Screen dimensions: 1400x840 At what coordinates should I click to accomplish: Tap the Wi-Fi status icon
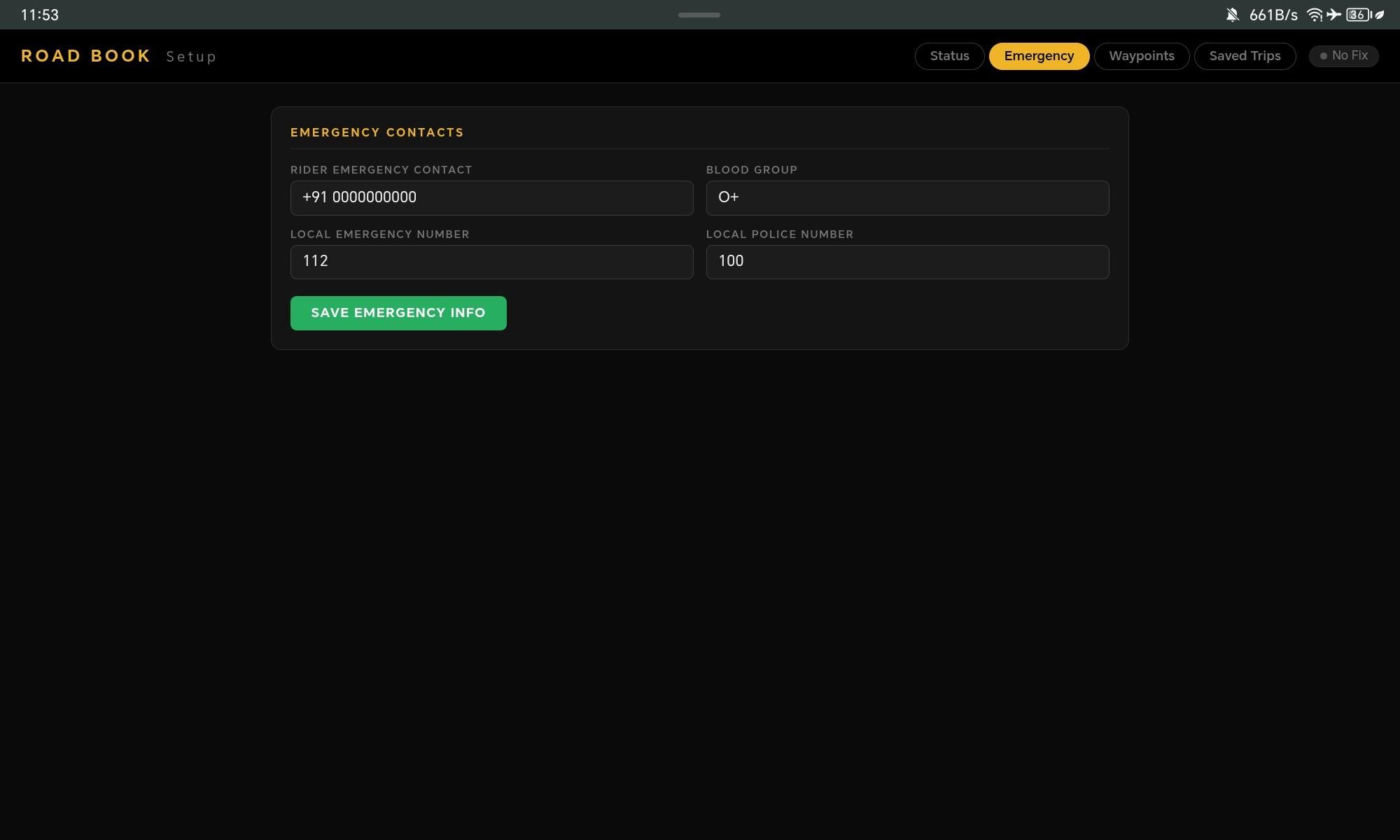(x=1315, y=15)
